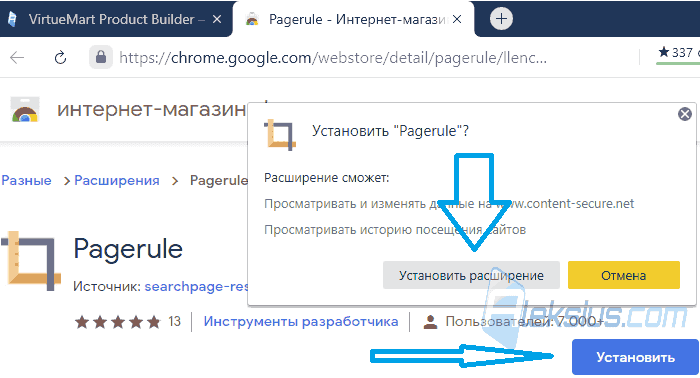Open the searchpage-res source link
The width and height of the screenshot is (700, 378).
point(196,286)
